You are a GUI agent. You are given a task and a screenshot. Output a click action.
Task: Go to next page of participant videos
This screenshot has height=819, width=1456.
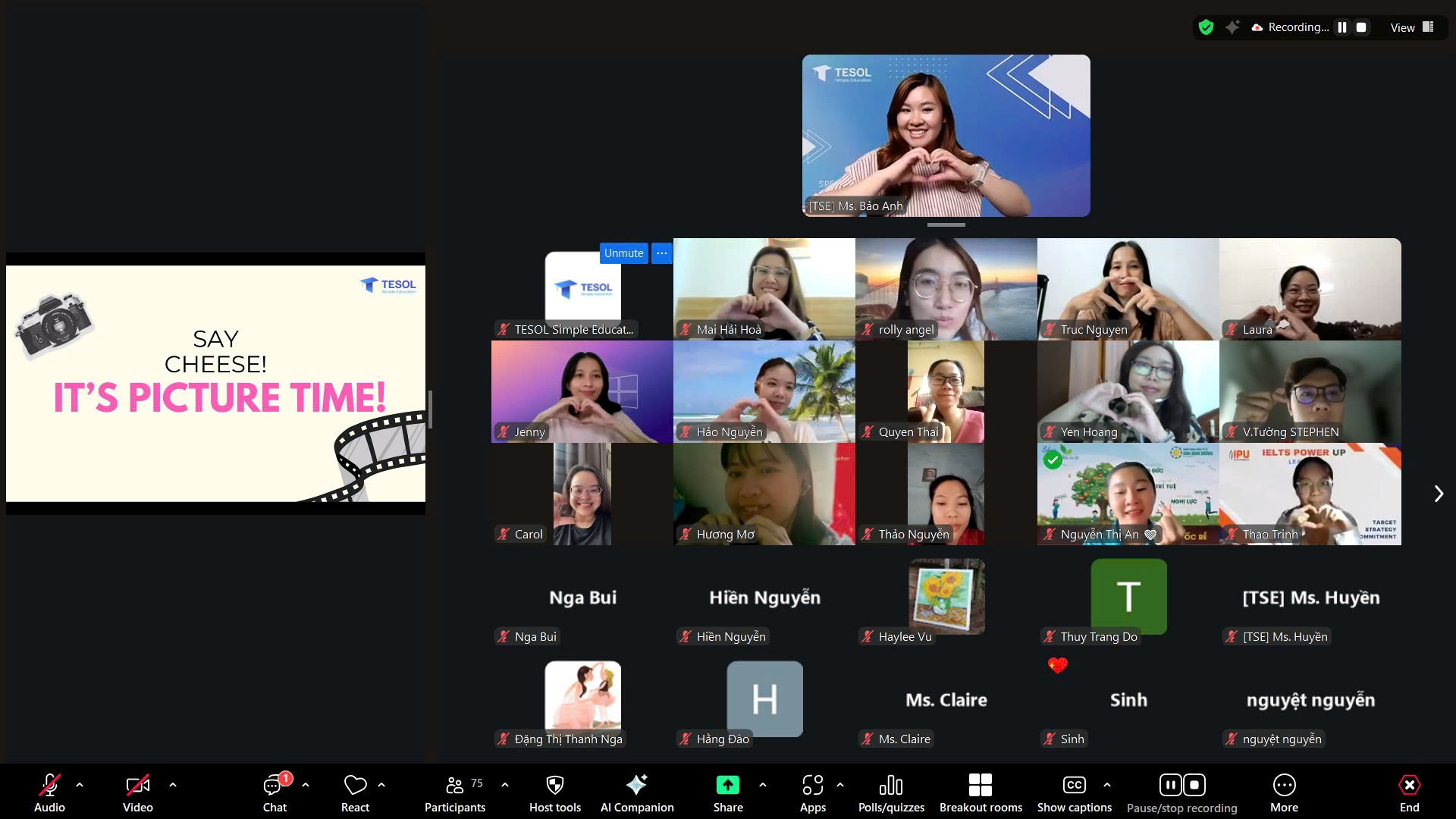click(1439, 494)
